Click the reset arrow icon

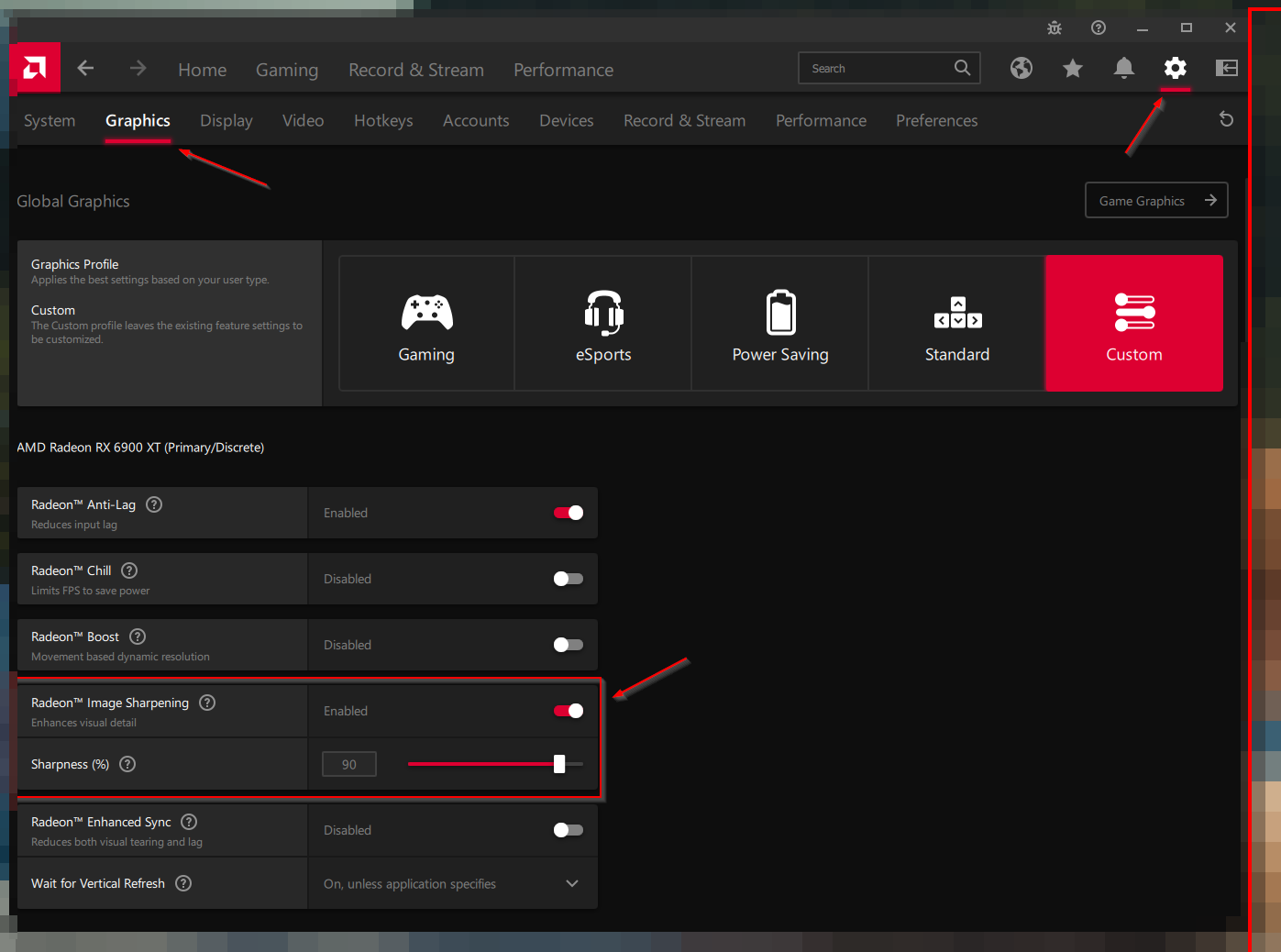pyautogui.click(x=1226, y=119)
